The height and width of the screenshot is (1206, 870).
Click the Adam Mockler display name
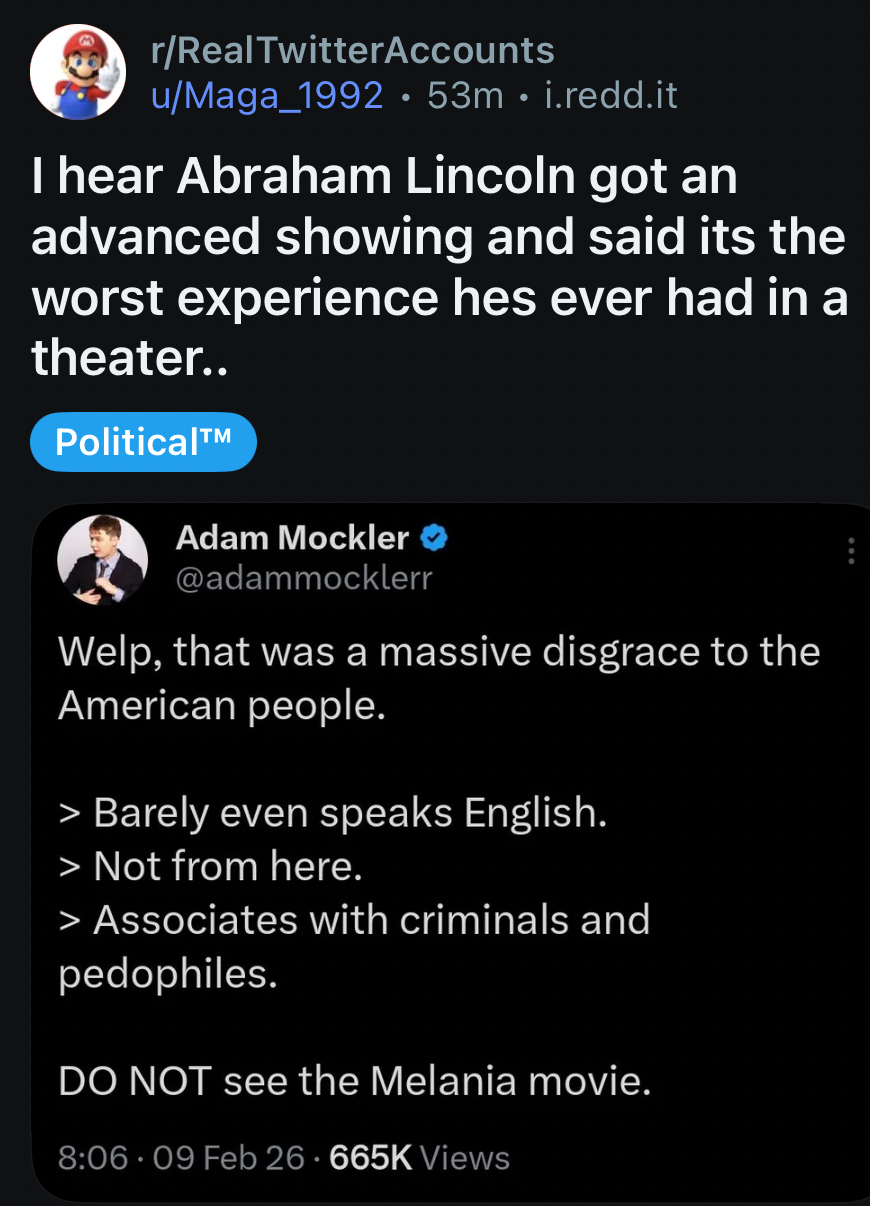coord(292,538)
